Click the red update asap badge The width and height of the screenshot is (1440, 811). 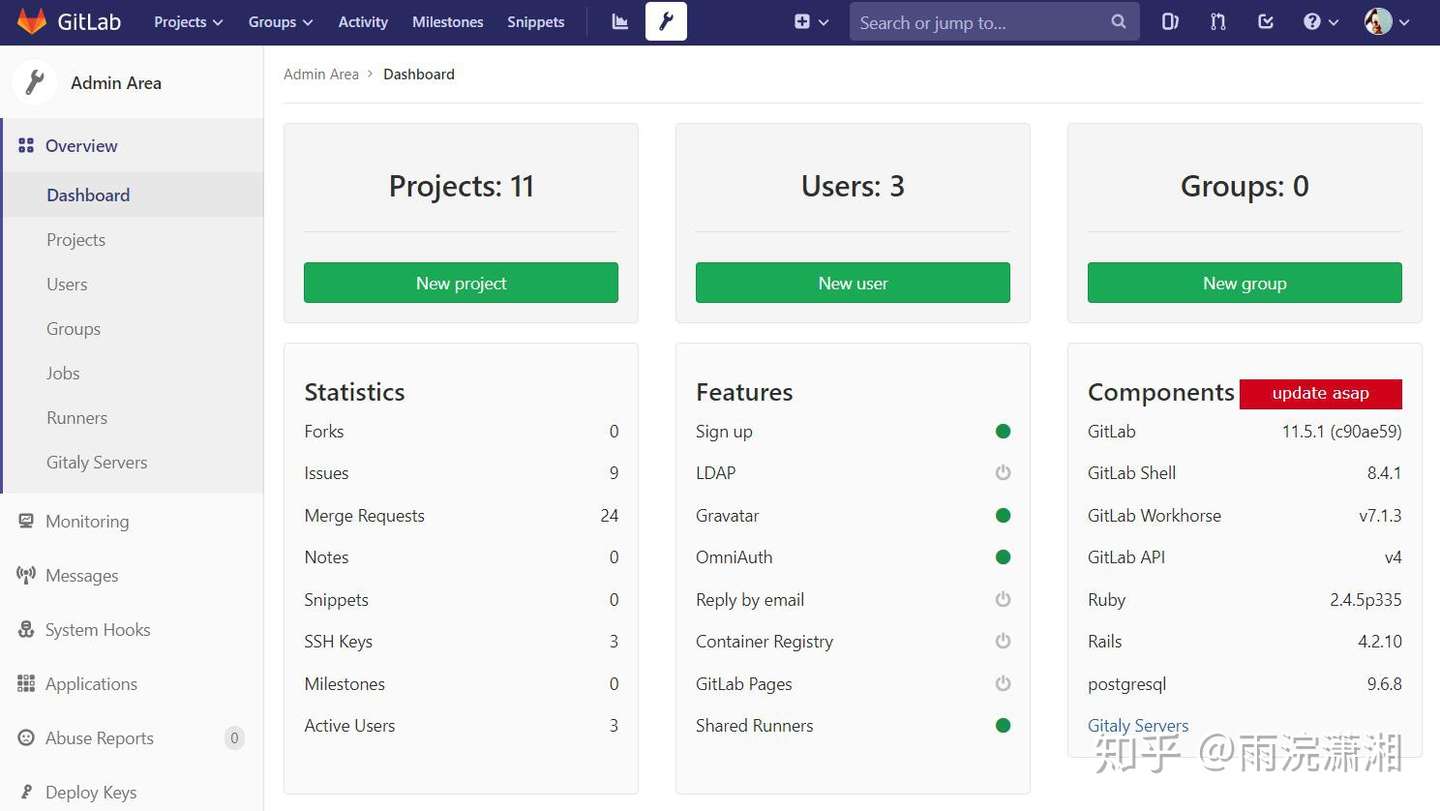[x=1320, y=393]
